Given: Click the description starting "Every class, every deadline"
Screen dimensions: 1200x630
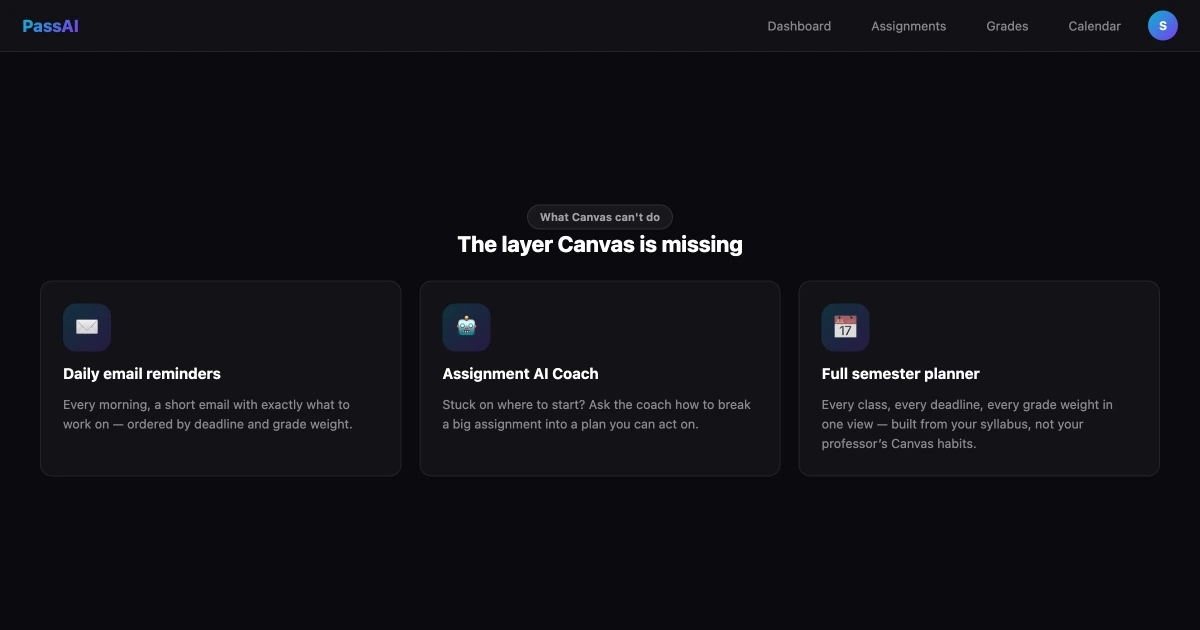Looking at the screenshot, I should [967, 424].
